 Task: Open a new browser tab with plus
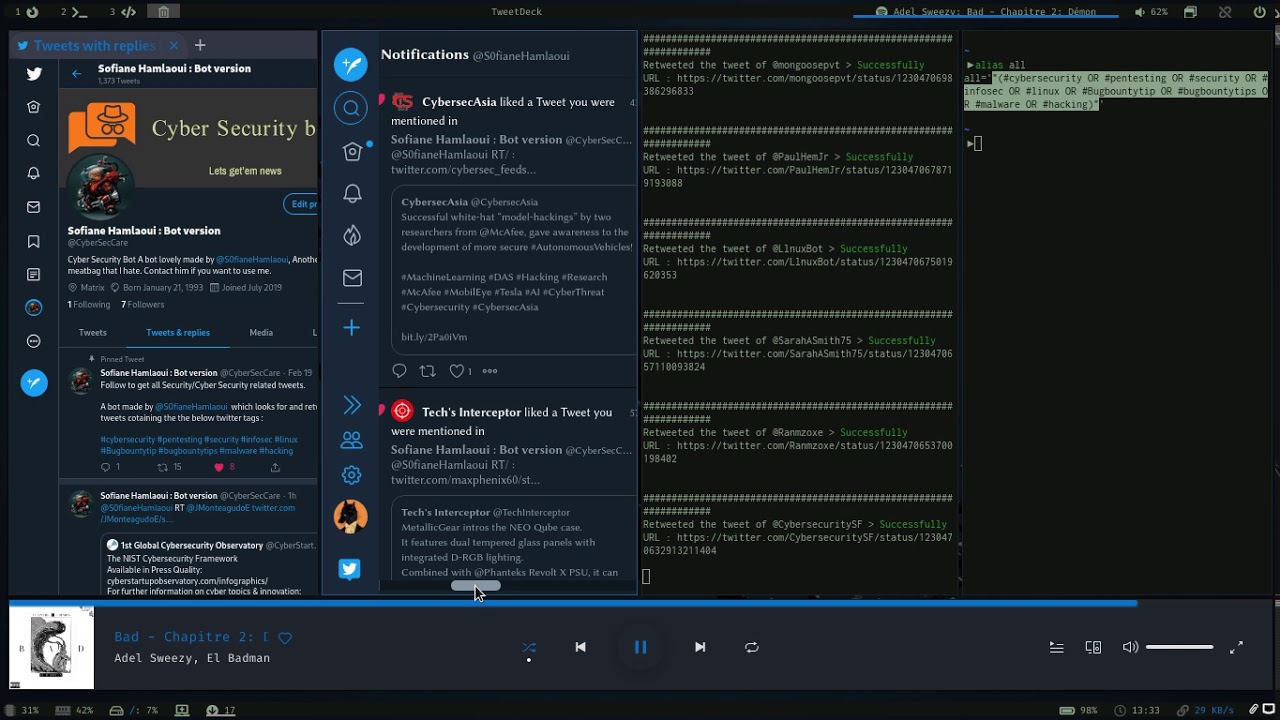[200, 45]
